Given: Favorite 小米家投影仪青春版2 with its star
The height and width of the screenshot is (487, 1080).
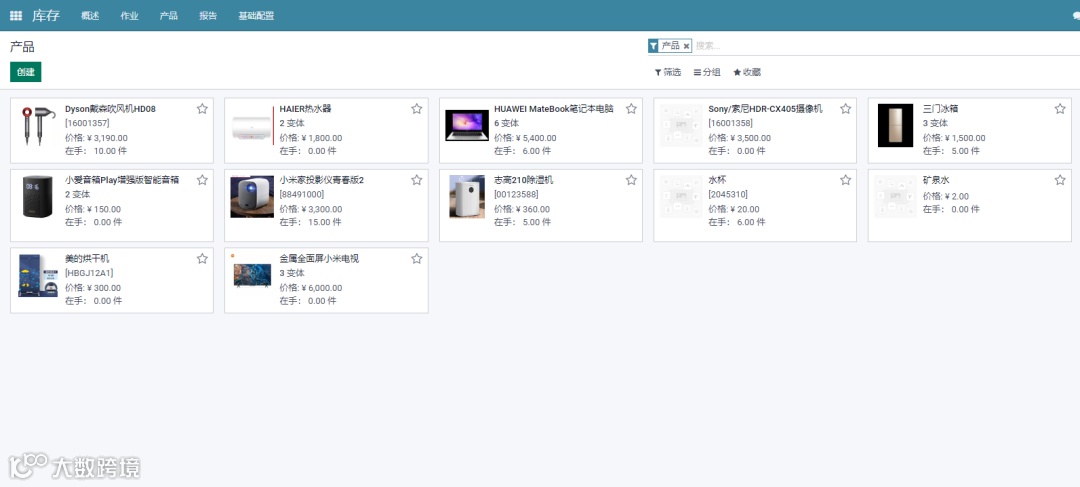Looking at the screenshot, I should (x=417, y=180).
